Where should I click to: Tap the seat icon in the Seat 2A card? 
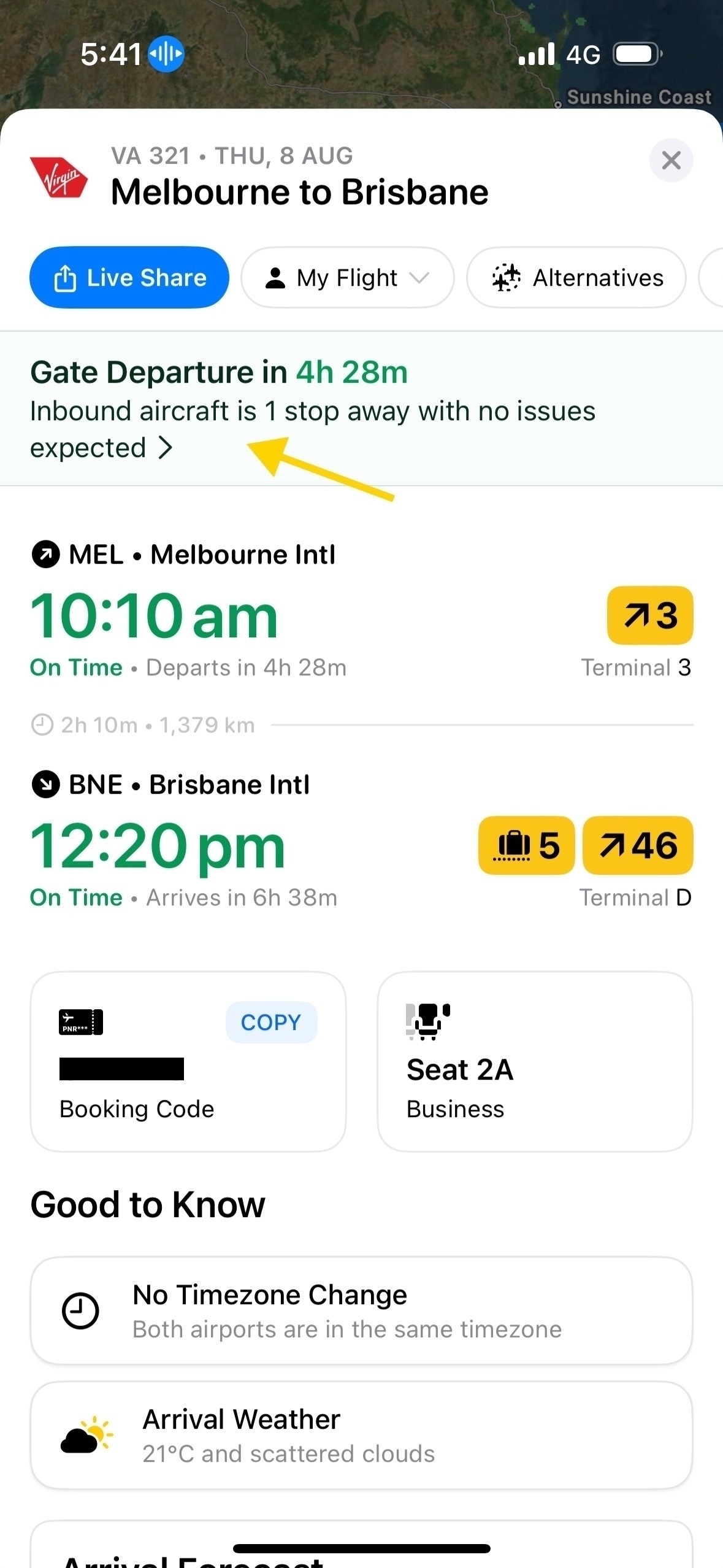(427, 1021)
